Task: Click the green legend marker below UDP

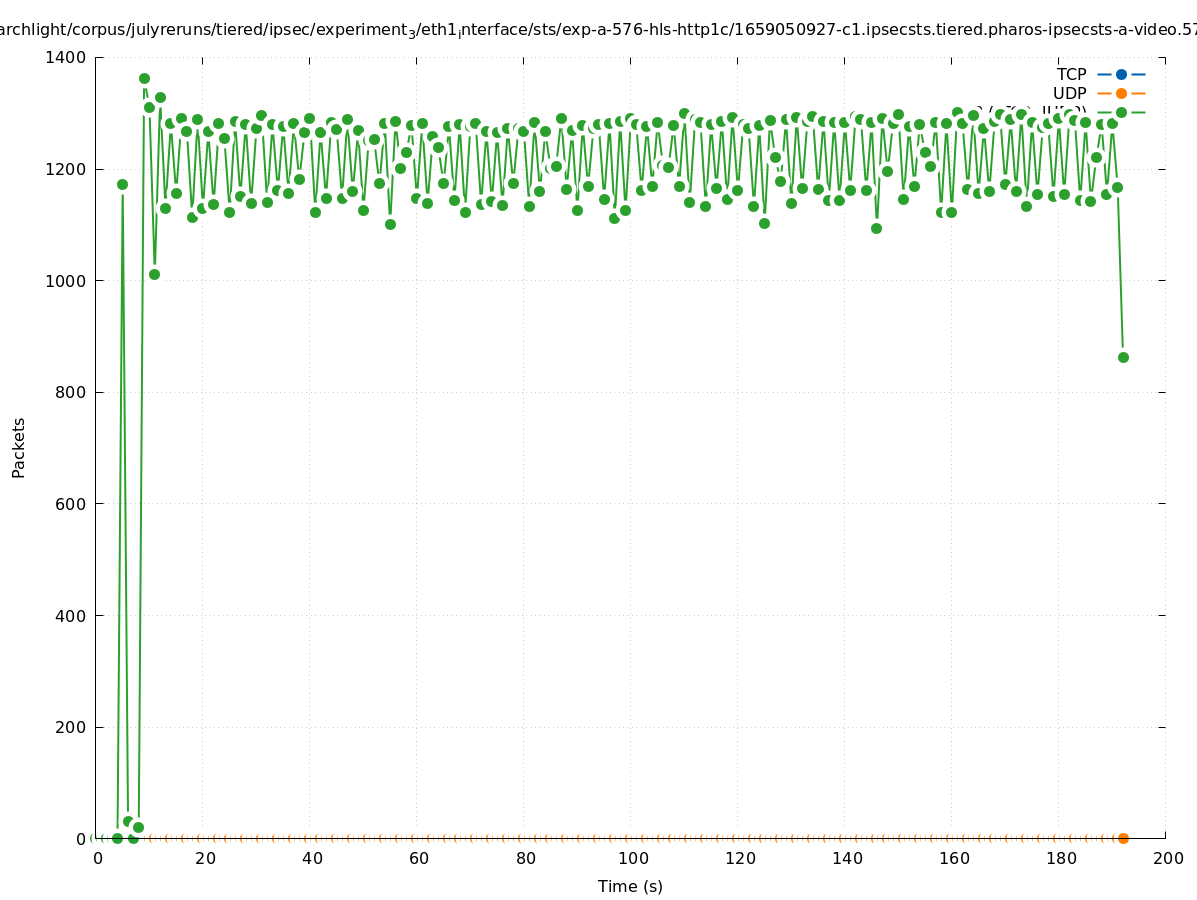Action: click(x=1121, y=112)
